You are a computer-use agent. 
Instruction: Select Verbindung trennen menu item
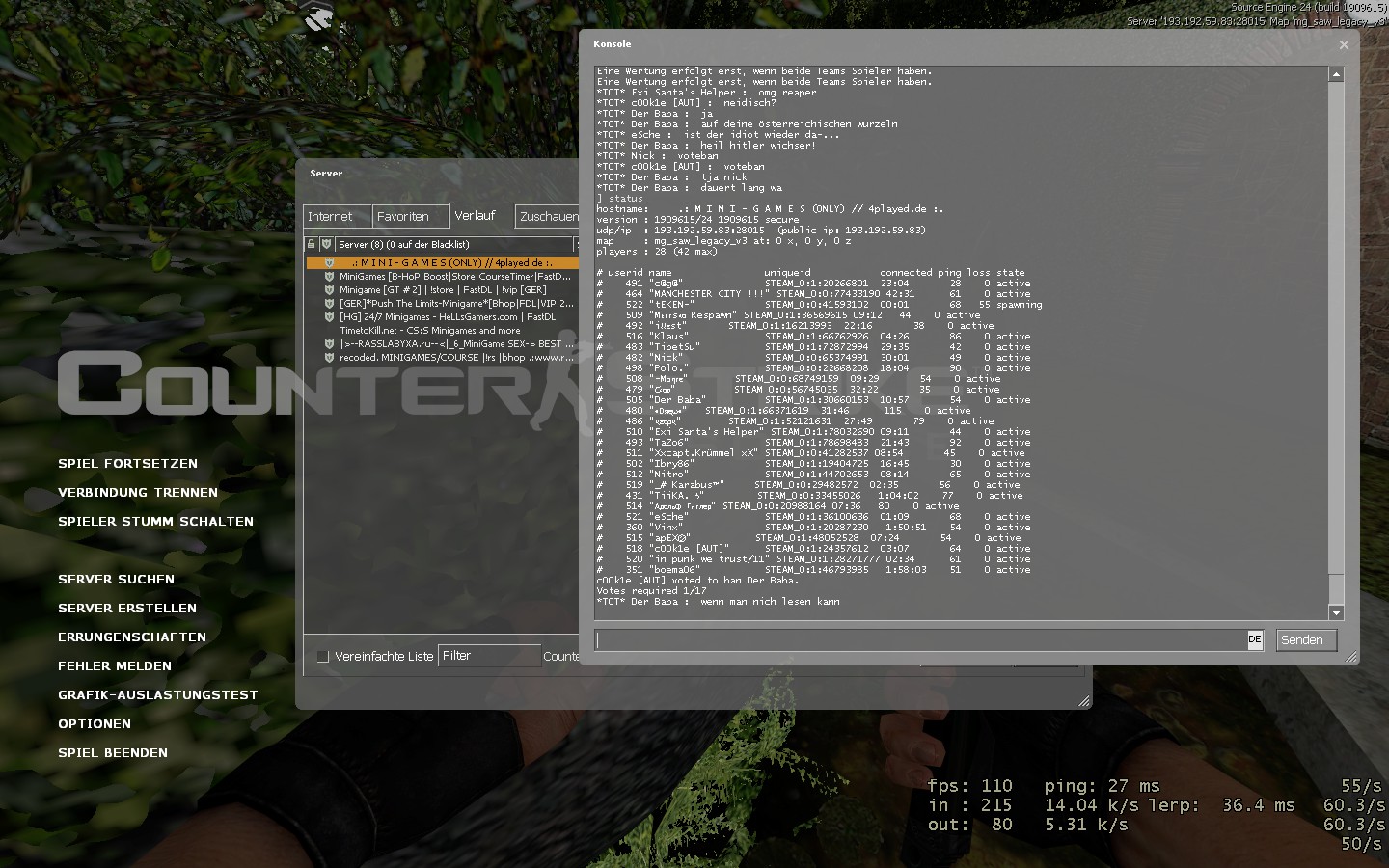click(138, 493)
